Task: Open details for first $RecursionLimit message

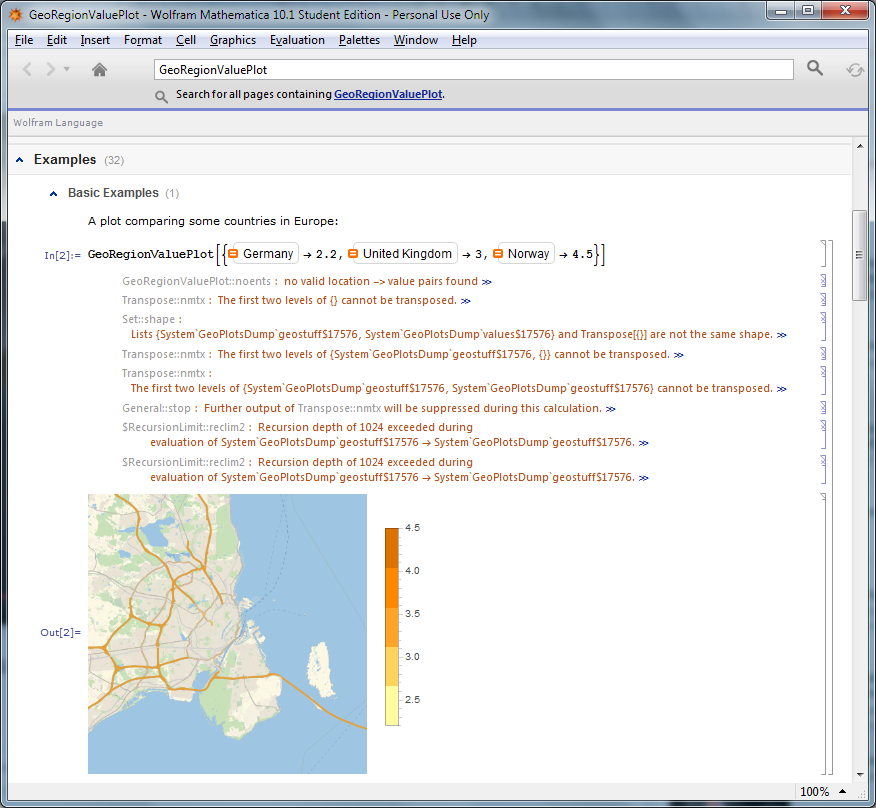Action: pos(644,443)
